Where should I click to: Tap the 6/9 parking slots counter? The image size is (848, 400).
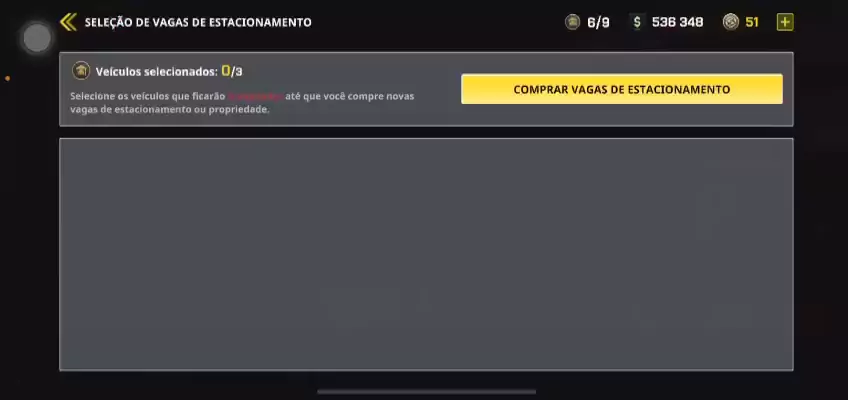pos(598,22)
